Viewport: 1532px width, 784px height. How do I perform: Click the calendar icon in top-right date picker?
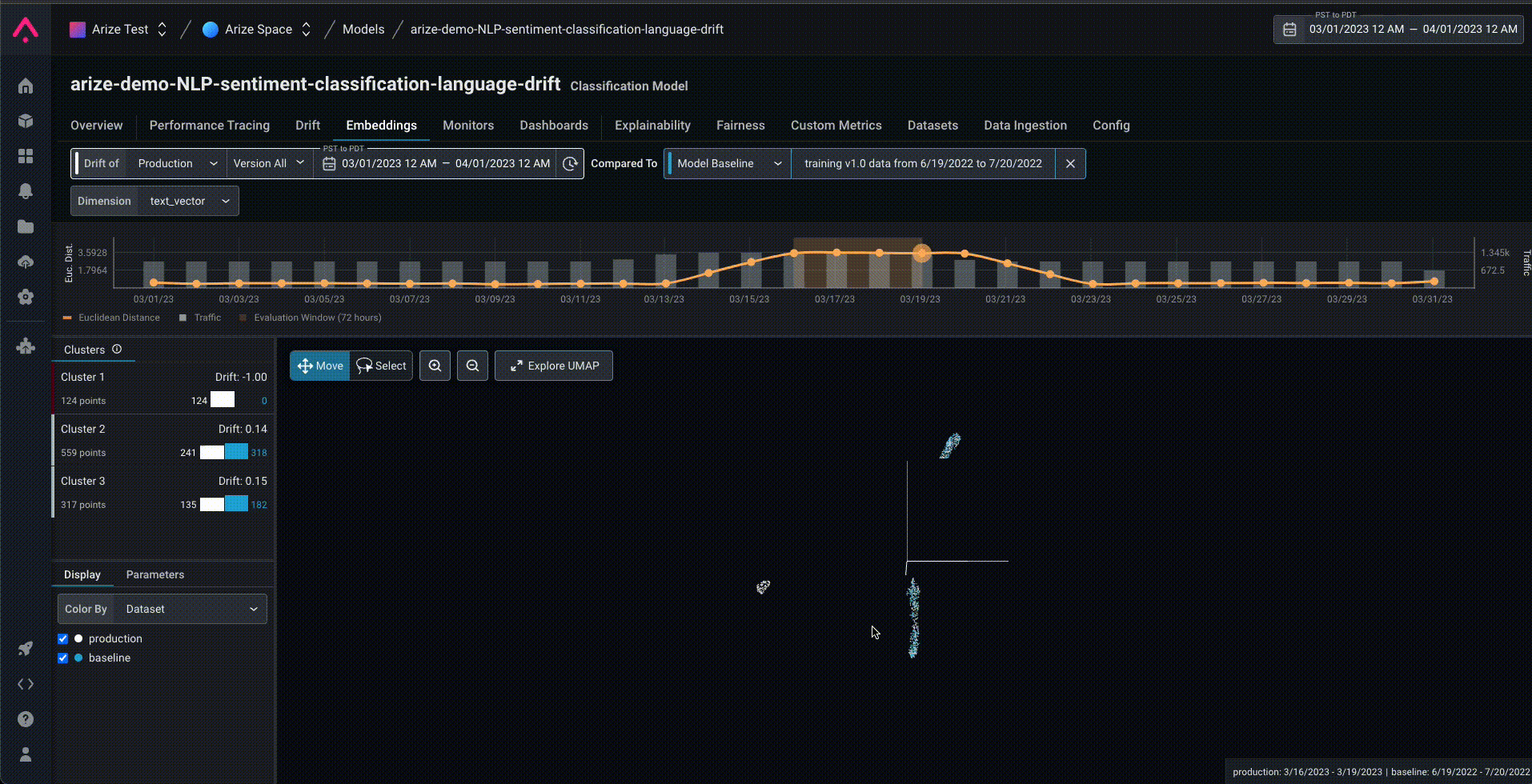(x=1289, y=30)
